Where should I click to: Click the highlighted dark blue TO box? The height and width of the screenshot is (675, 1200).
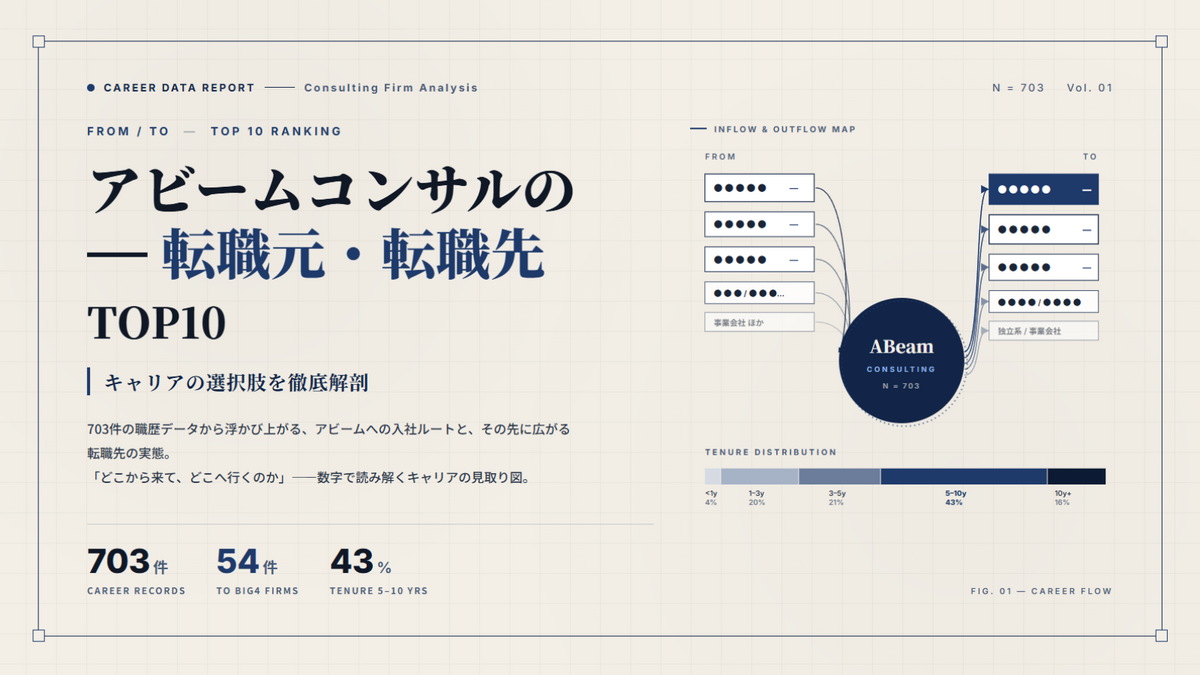[1044, 189]
